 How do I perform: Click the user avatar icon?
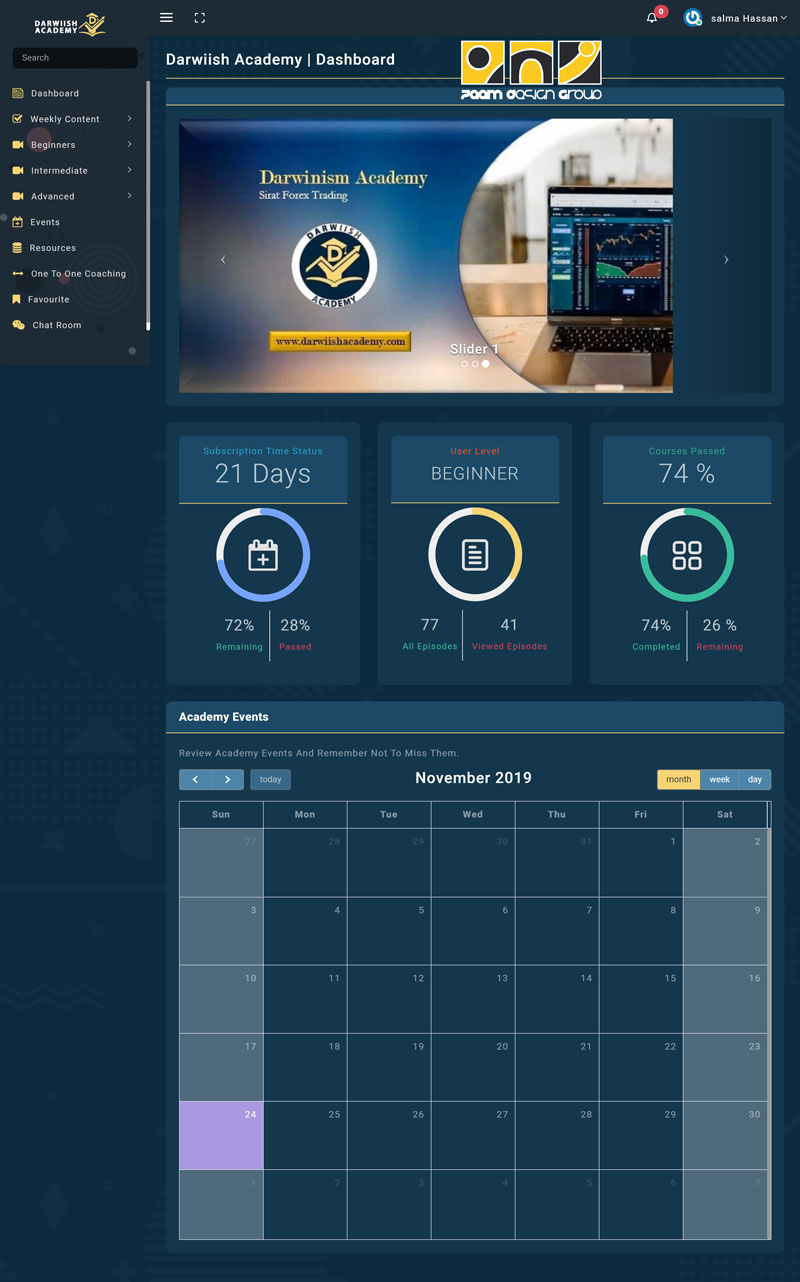693,18
